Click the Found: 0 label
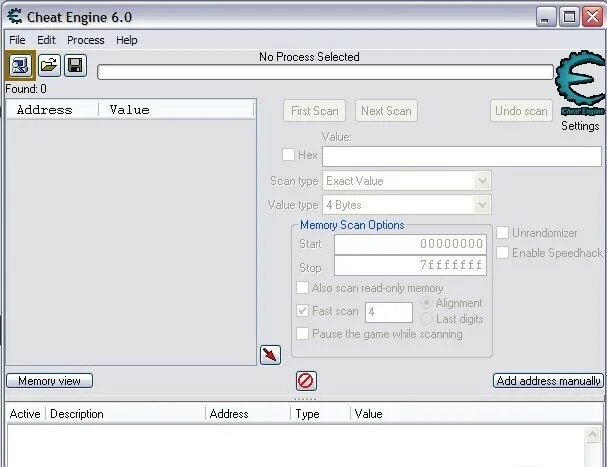The width and height of the screenshot is (607, 467). click(x=26, y=89)
